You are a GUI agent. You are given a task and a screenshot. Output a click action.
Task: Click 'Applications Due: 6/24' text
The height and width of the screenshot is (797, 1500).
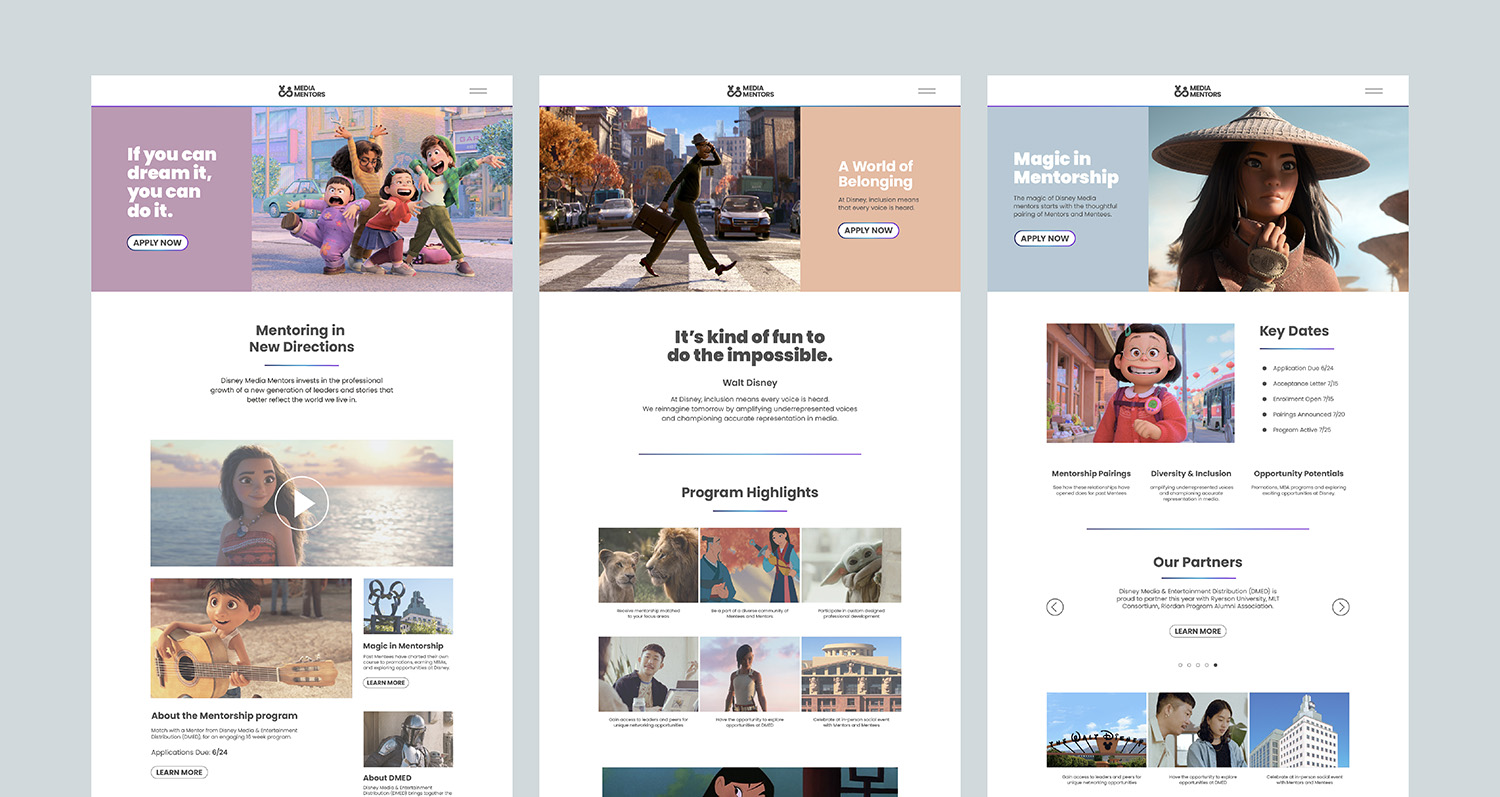coord(189,752)
